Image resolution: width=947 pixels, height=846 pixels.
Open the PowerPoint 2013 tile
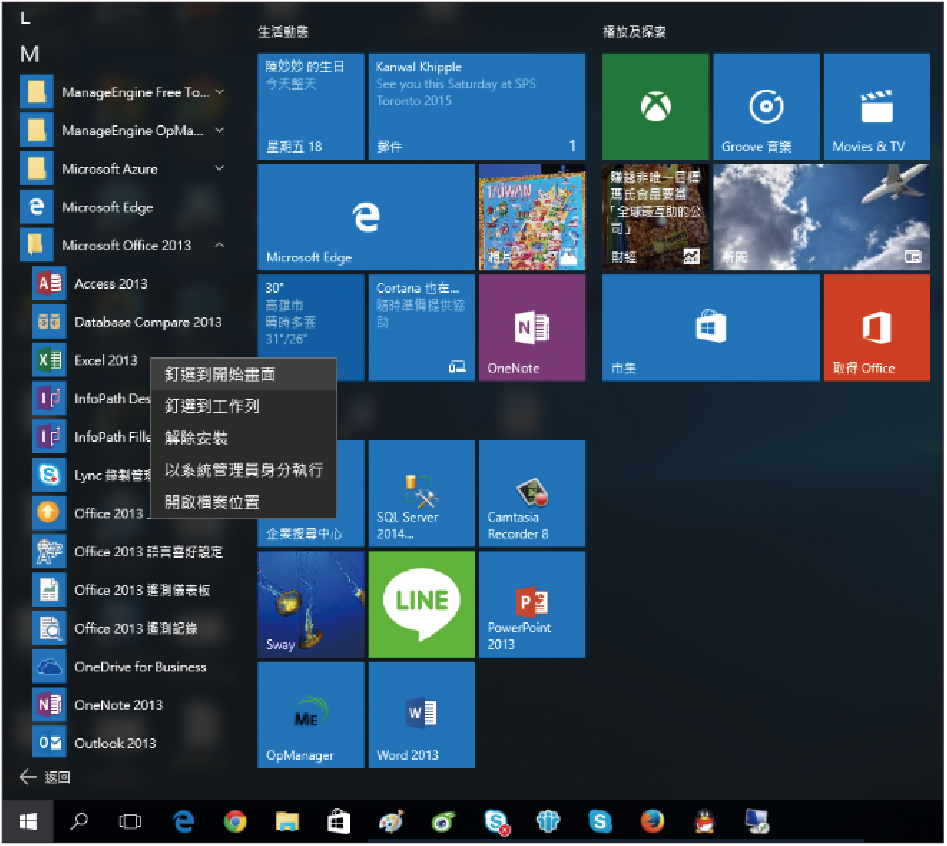tap(531, 604)
